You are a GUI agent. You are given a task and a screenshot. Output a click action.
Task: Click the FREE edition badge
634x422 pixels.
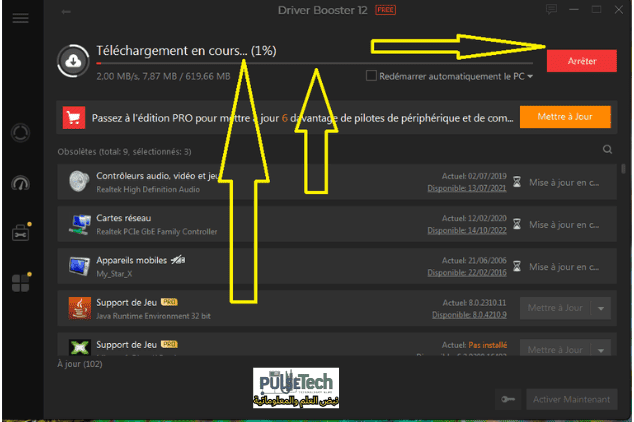pyautogui.click(x=385, y=10)
